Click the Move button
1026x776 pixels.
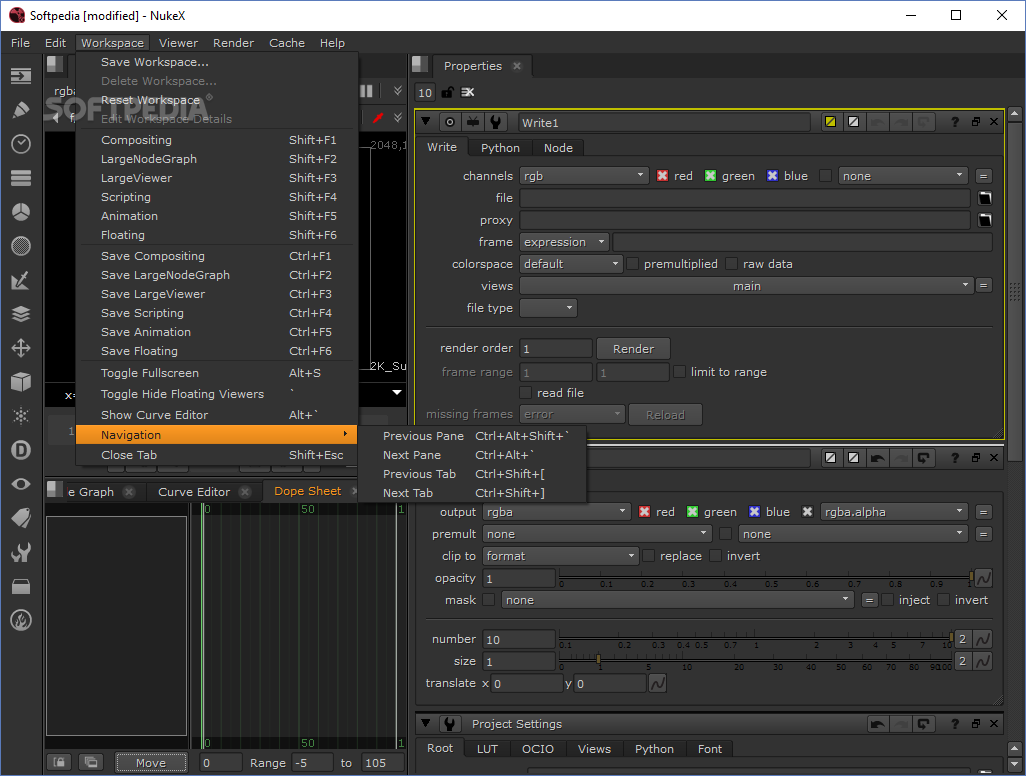point(151,763)
